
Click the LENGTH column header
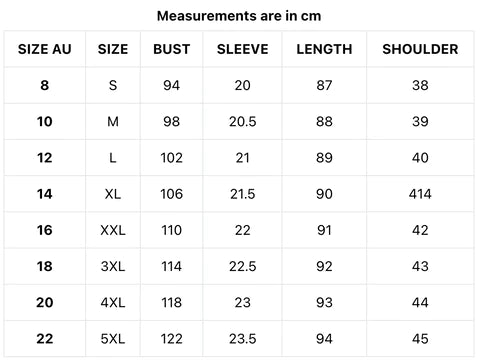pos(324,49)
